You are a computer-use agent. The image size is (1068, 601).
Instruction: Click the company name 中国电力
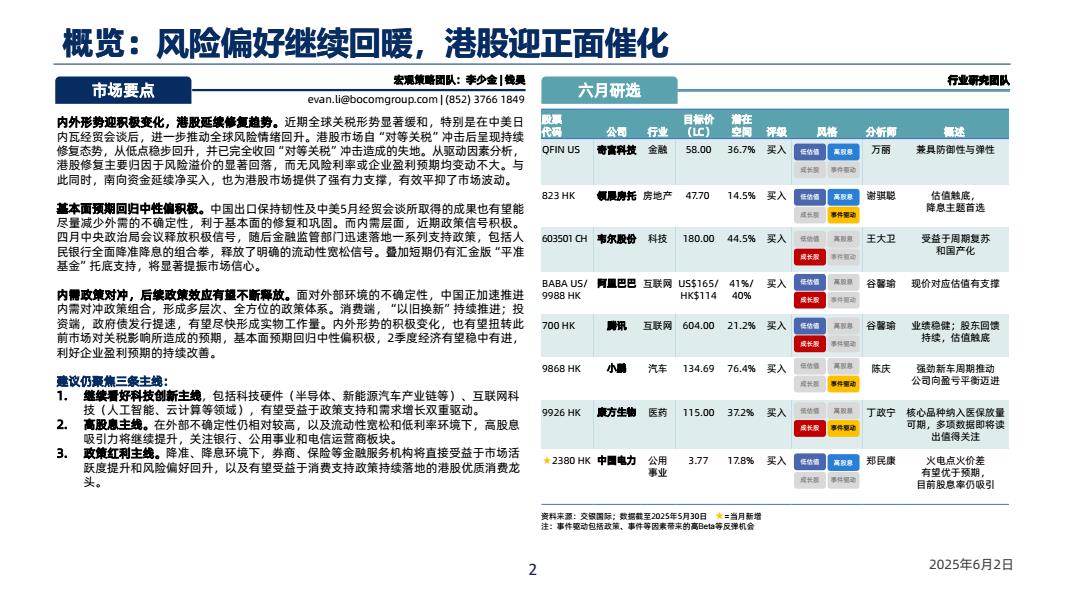click(x=616, y=461)
